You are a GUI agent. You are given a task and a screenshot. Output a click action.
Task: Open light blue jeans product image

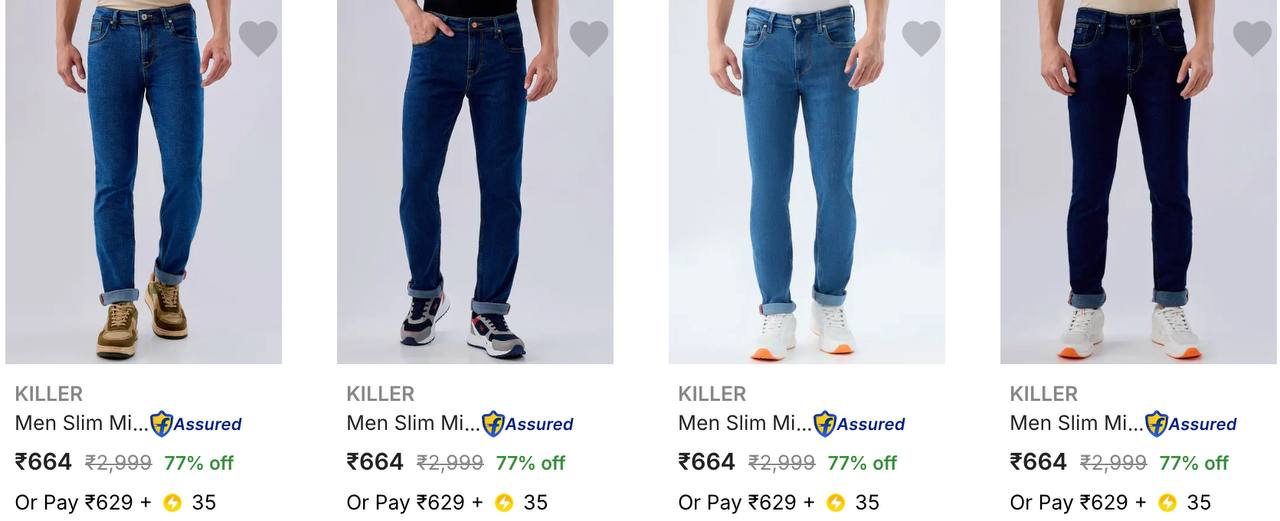pos(806,180)
